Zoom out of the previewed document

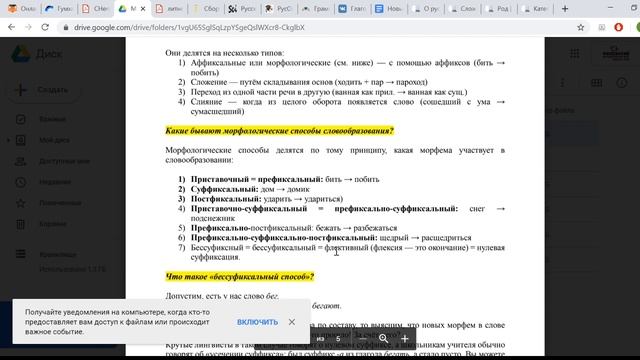pos(362,339)
